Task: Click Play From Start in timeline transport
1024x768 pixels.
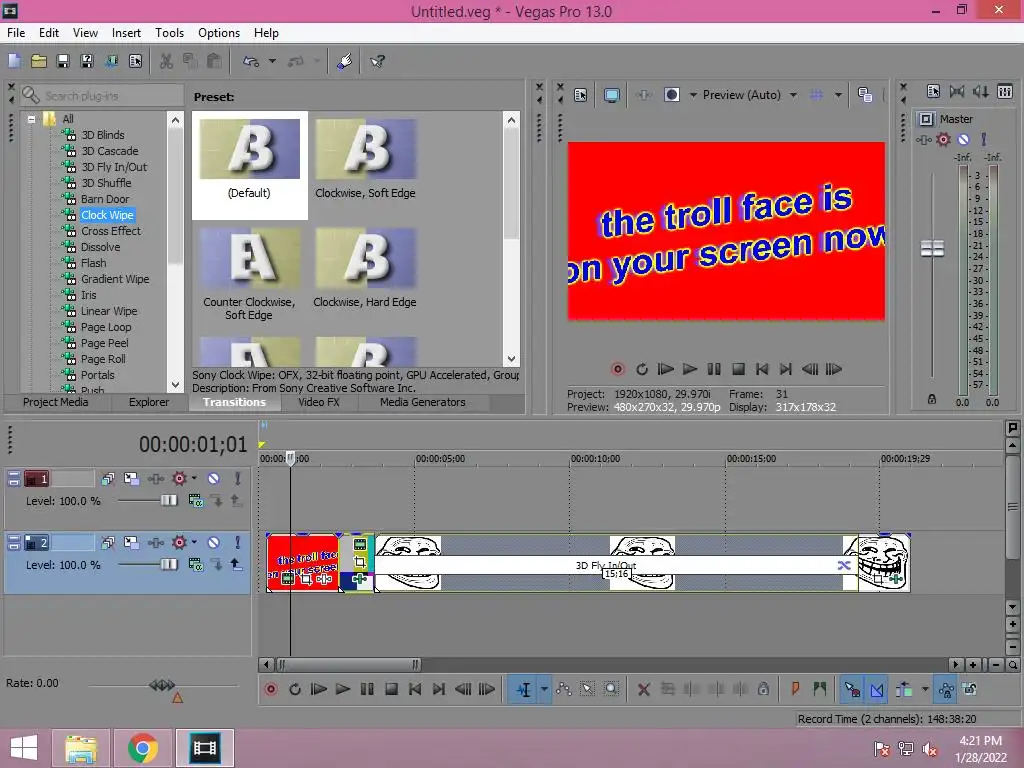Action: [x=319, y=689]
